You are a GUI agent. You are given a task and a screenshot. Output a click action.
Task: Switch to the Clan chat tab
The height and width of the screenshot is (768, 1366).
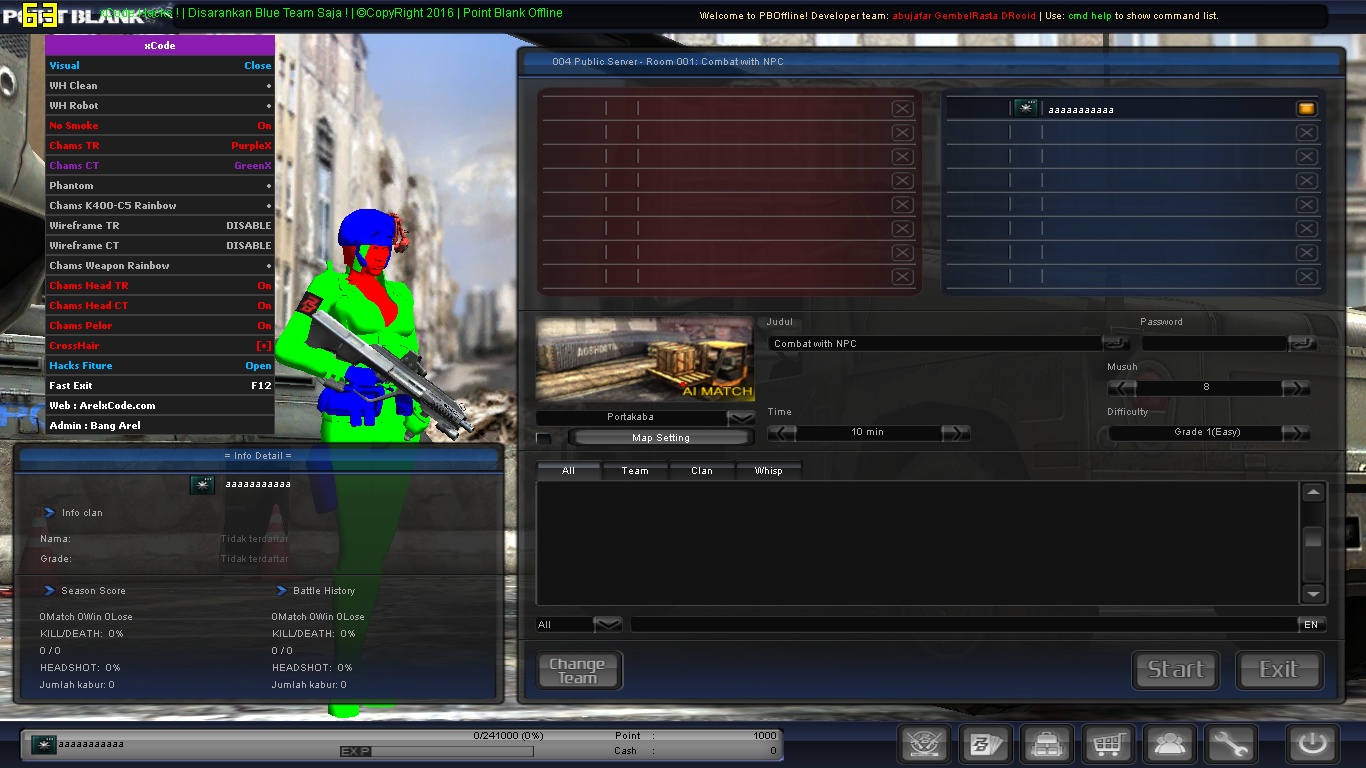702,470
